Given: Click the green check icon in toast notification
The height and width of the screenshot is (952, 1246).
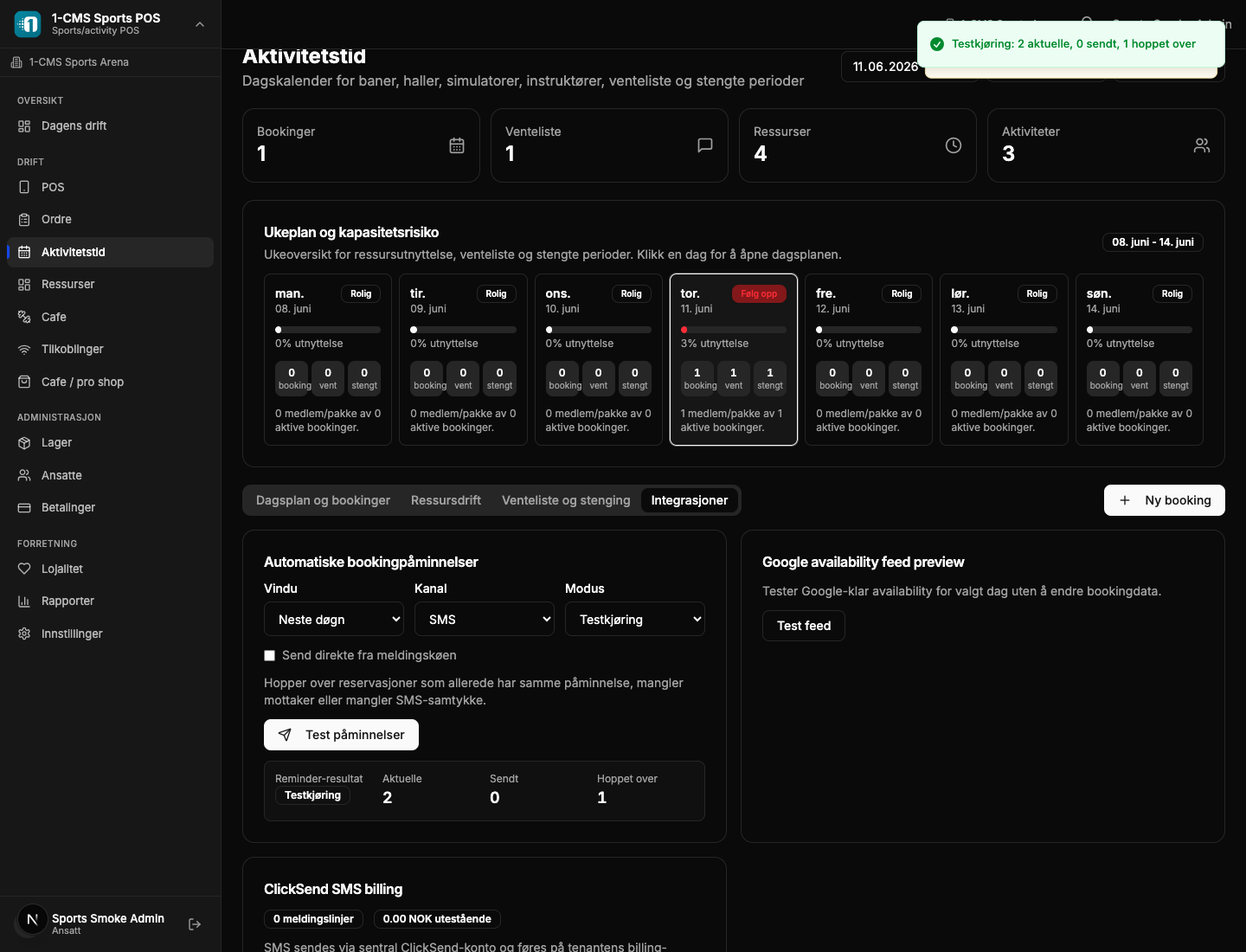Looking at the screenshot, I should (x=937, y=44).
